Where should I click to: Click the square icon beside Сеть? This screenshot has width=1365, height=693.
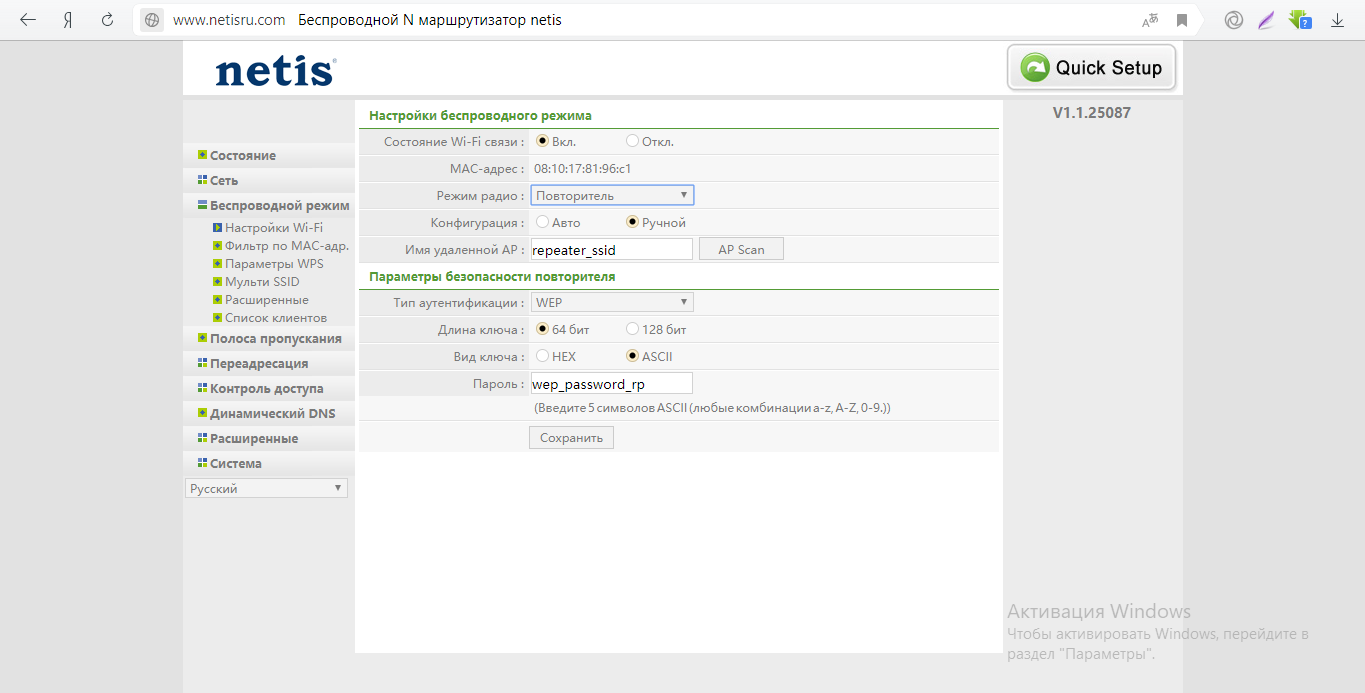[x=202, y=180]
